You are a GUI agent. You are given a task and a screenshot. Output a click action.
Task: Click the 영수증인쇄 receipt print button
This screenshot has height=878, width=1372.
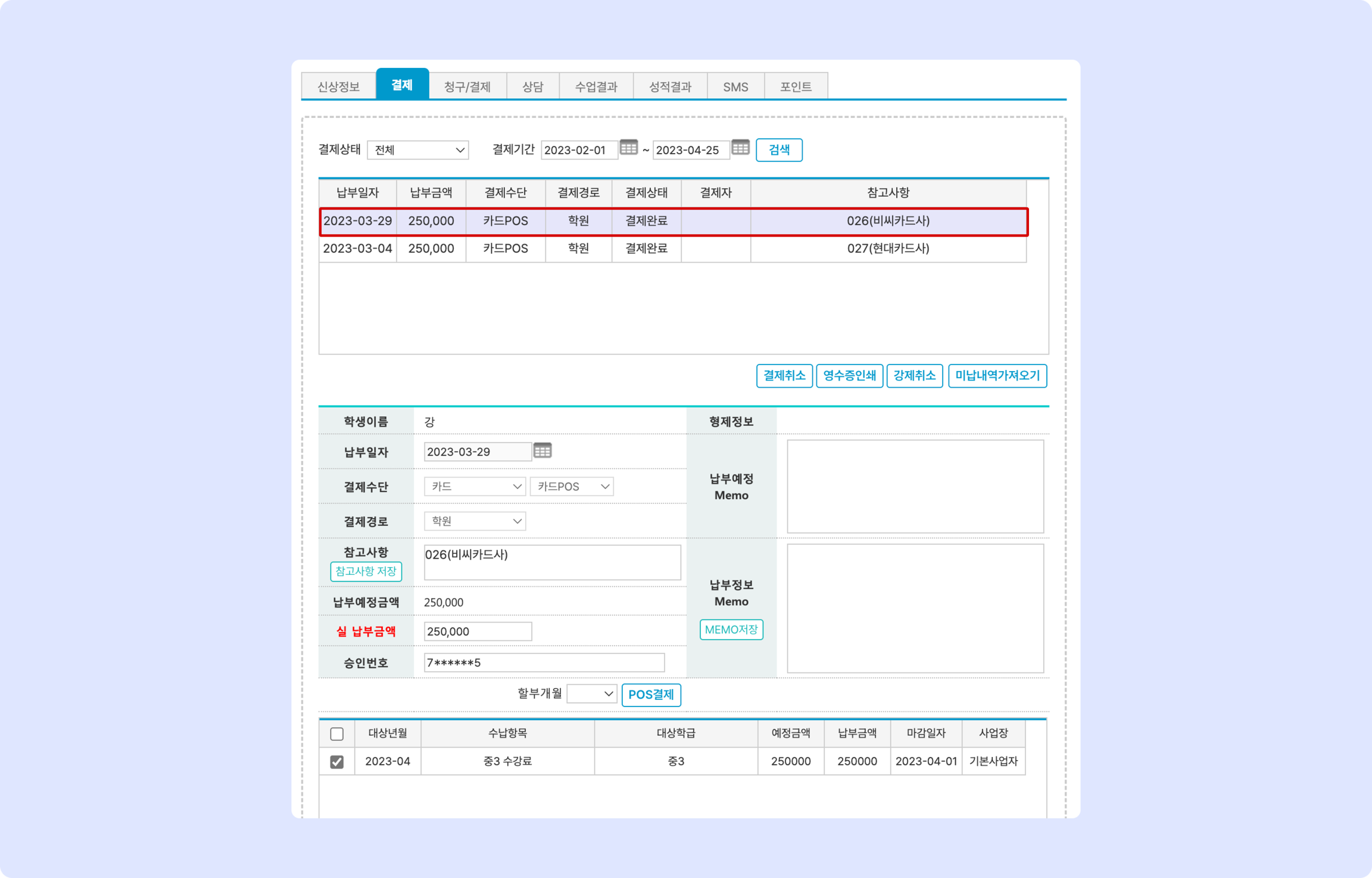point(849,376)
